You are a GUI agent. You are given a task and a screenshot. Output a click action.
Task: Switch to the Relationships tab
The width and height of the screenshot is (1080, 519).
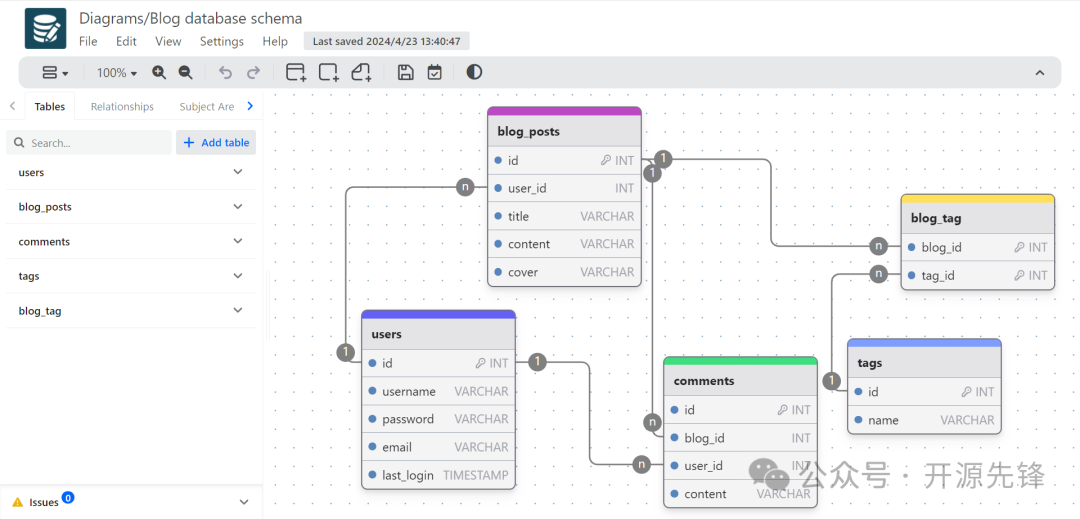(122, 107)
